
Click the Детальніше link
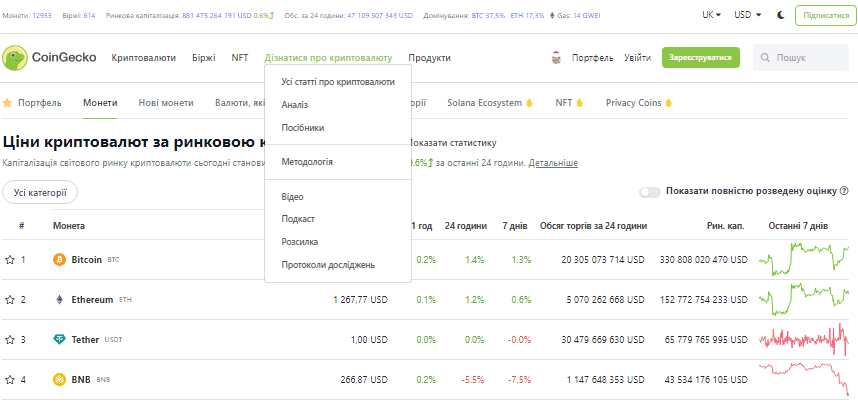(553, 163)
